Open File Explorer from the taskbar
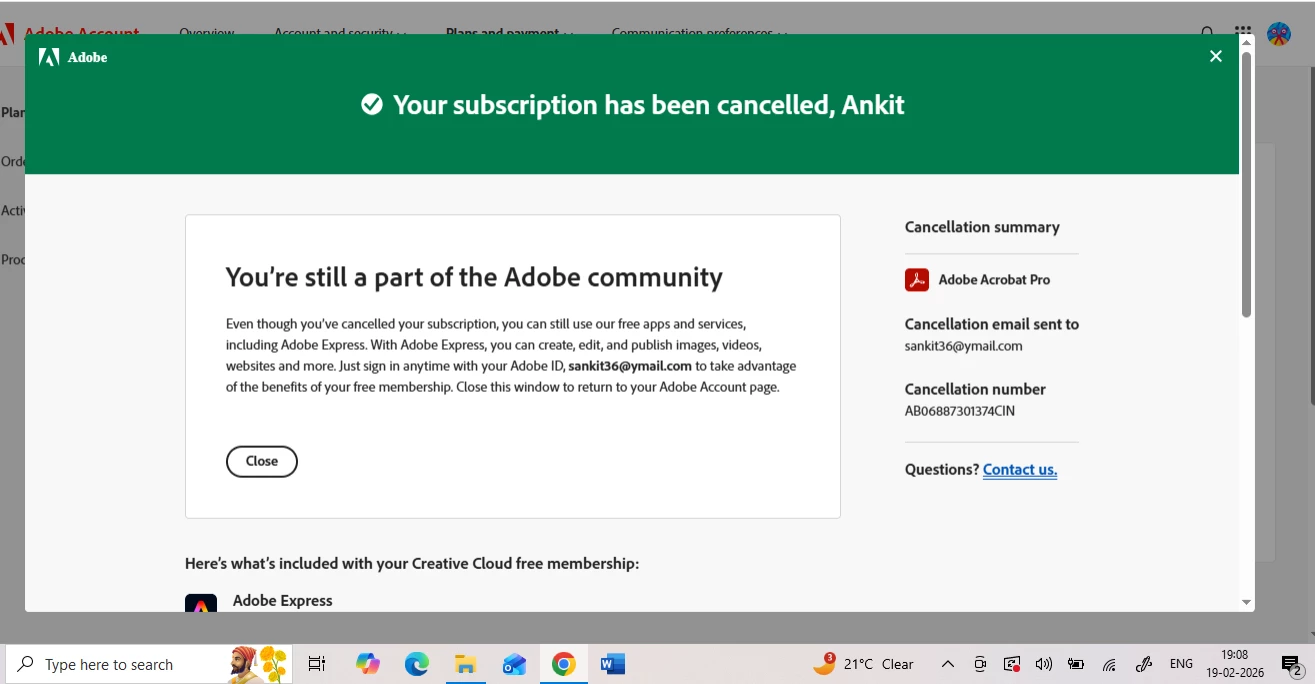This screenshot has height=684, width=1315. tap(465, 664)
